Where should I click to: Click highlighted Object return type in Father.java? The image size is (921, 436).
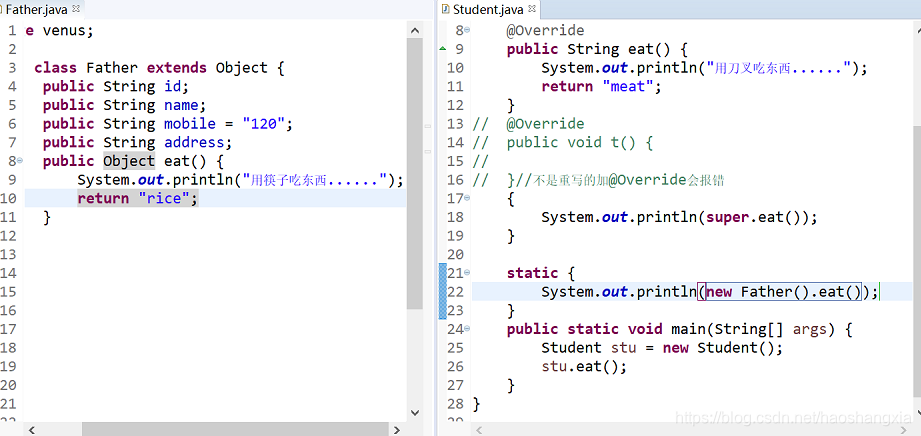point(129,161)
